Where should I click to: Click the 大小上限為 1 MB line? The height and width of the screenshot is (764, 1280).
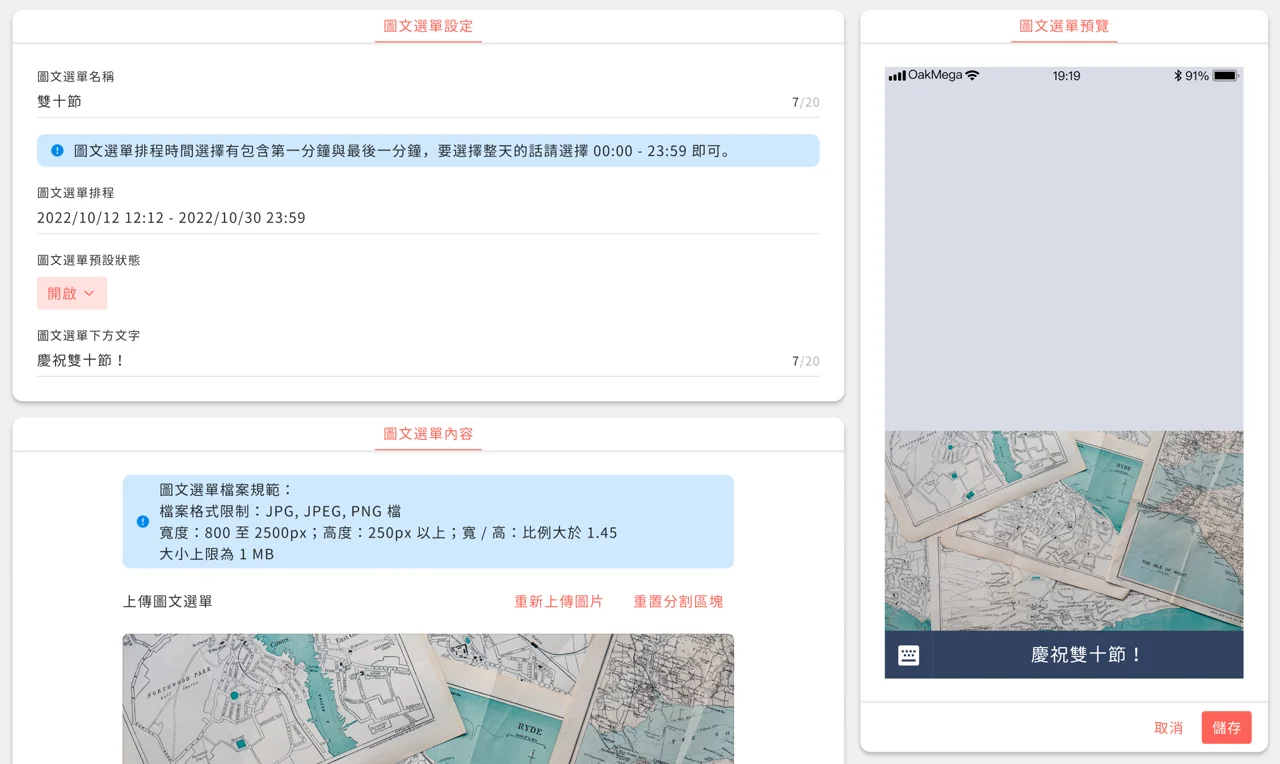point(217,554)
